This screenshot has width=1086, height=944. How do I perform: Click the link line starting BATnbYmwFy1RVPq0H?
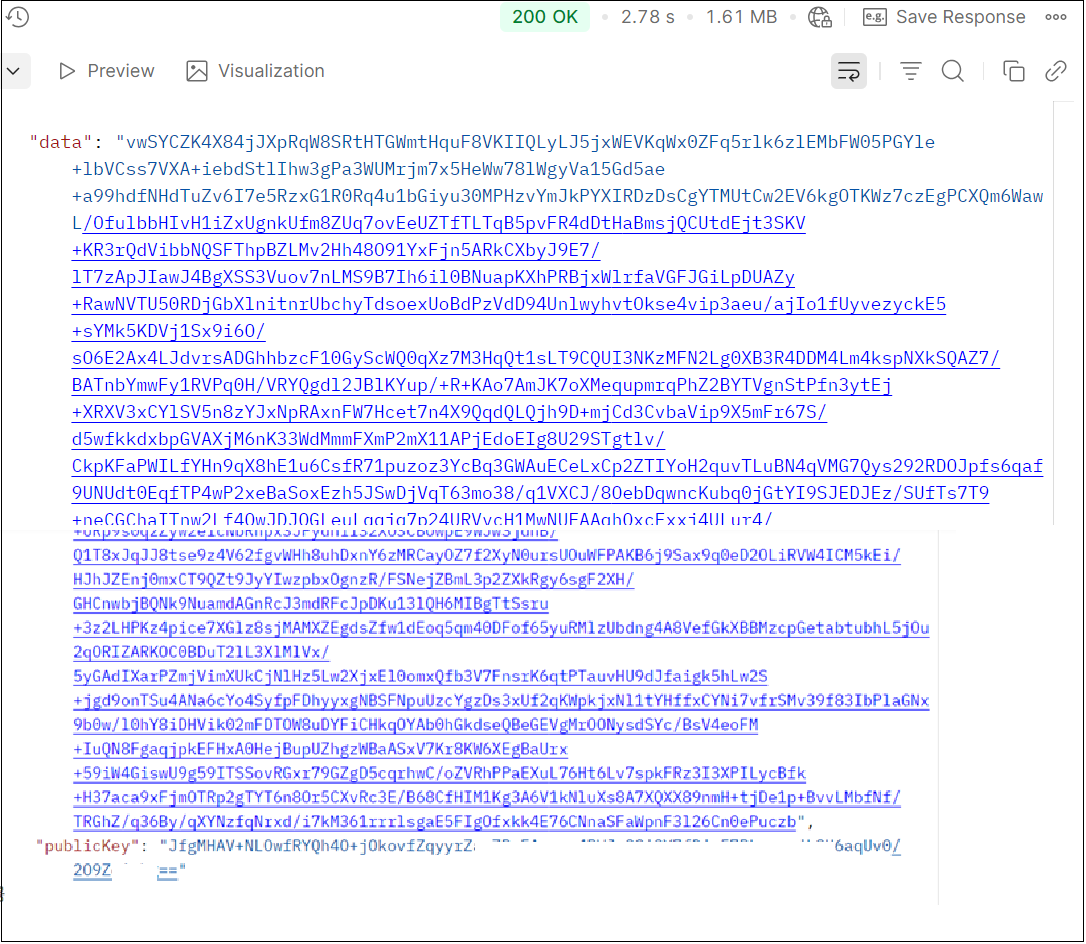[482, 385]
